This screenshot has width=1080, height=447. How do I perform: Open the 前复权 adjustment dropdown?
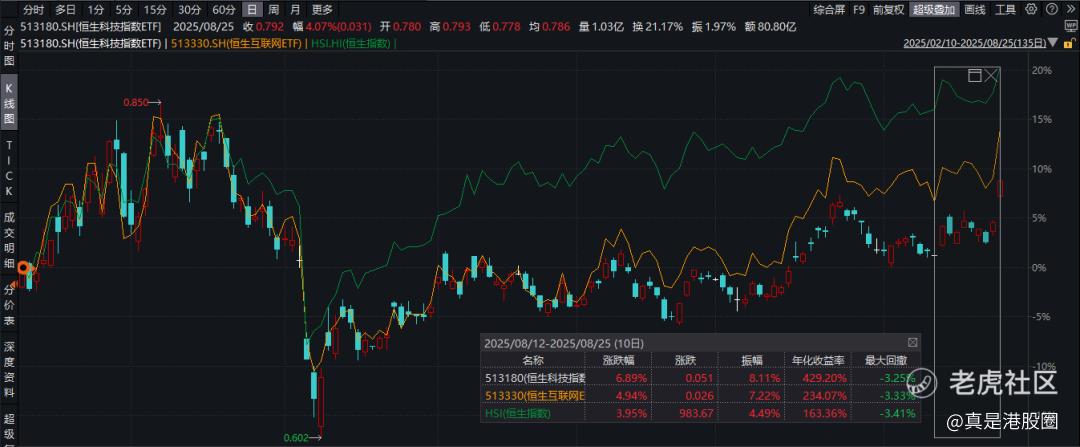pos(889,9)
